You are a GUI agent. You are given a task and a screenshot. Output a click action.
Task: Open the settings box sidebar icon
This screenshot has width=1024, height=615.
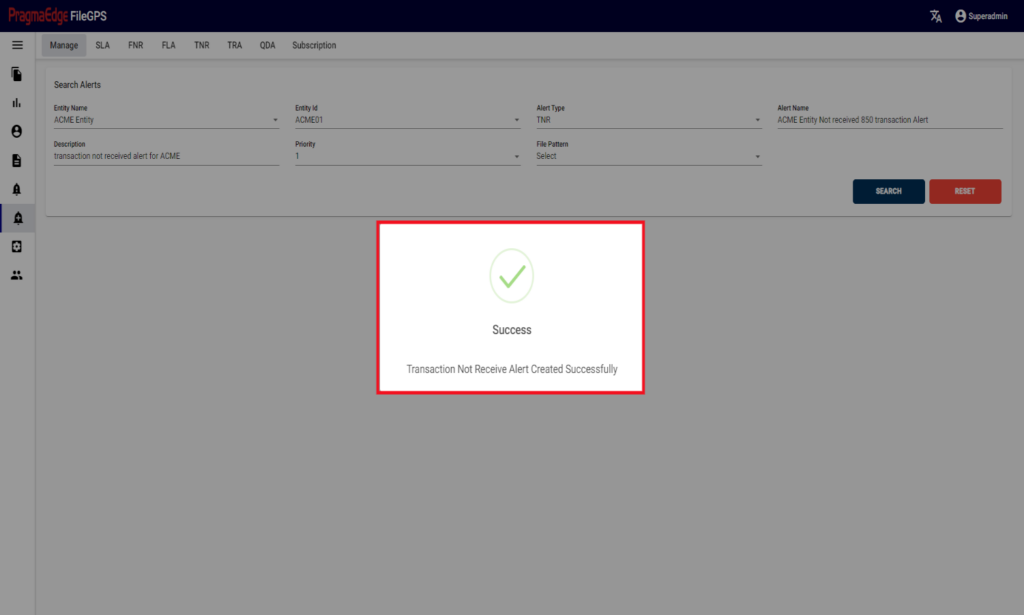pyautogui.click(x=17, y=246)
